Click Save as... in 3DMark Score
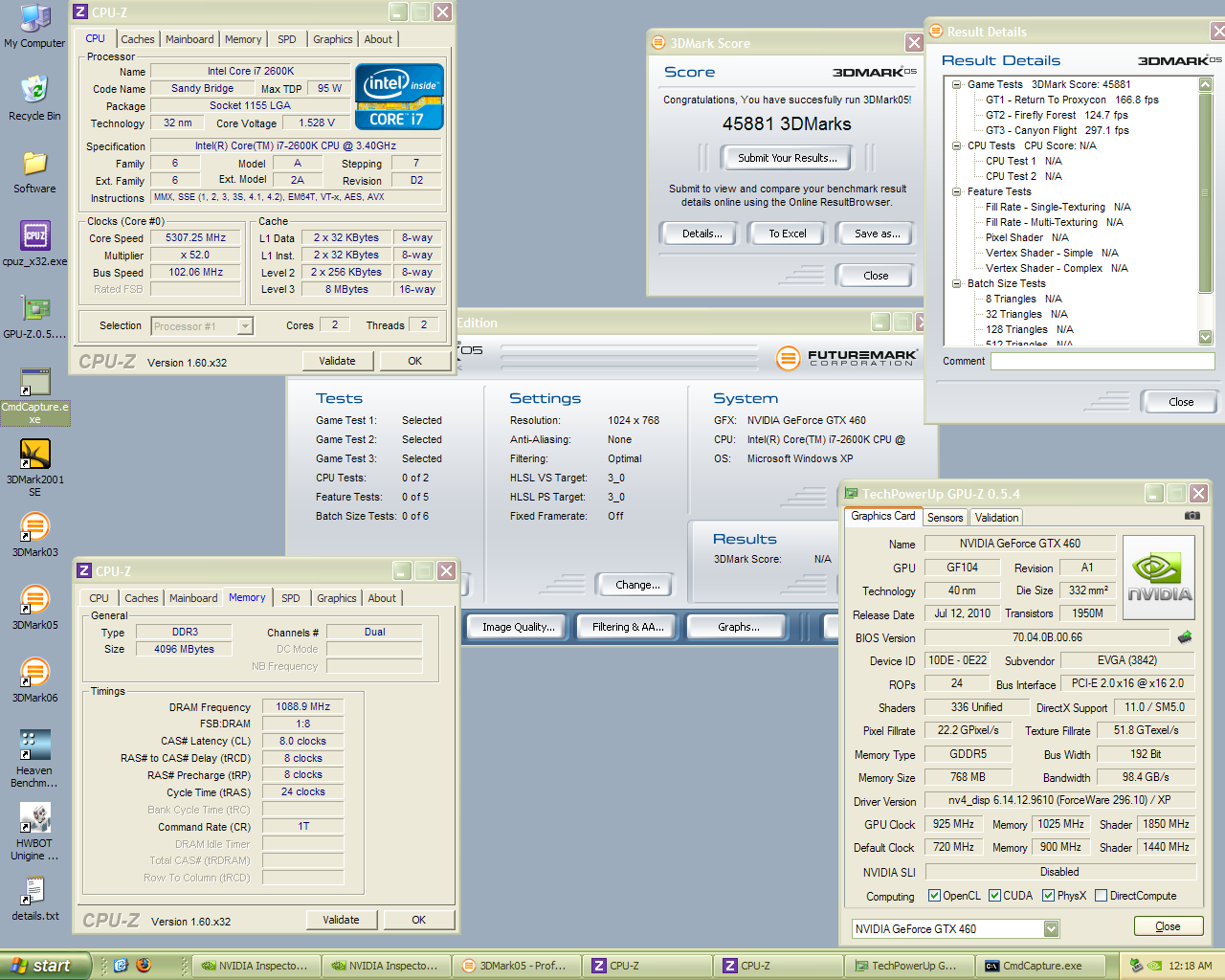 pos(876,234)
